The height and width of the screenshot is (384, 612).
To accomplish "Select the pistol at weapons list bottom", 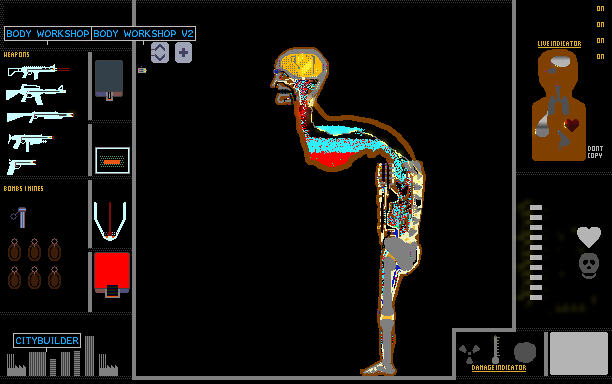I will click(x=21, y=166).
